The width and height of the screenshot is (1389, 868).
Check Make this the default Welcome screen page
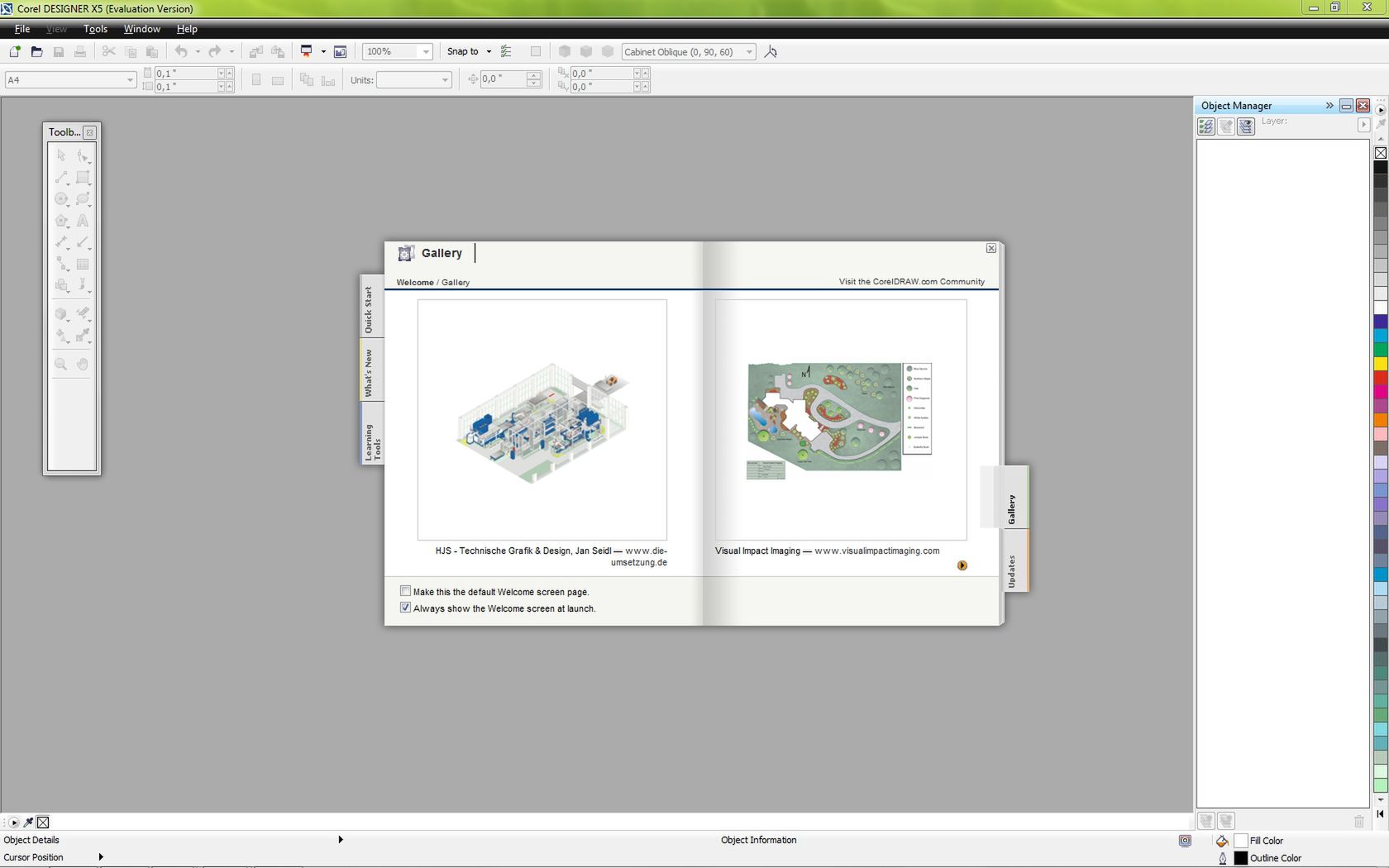[405, 591]
